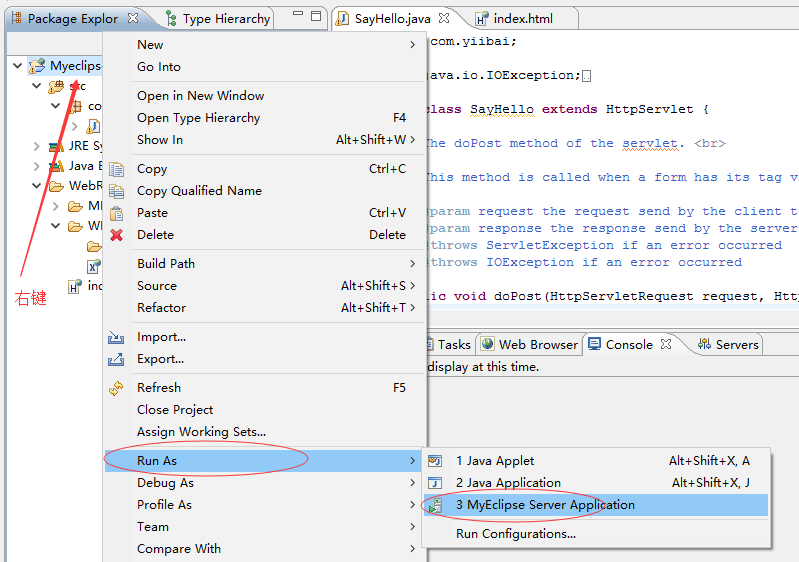Screen dimensions: 799x562
Task: Close the Console tab with its X
Action: click(x=664, y=344)
